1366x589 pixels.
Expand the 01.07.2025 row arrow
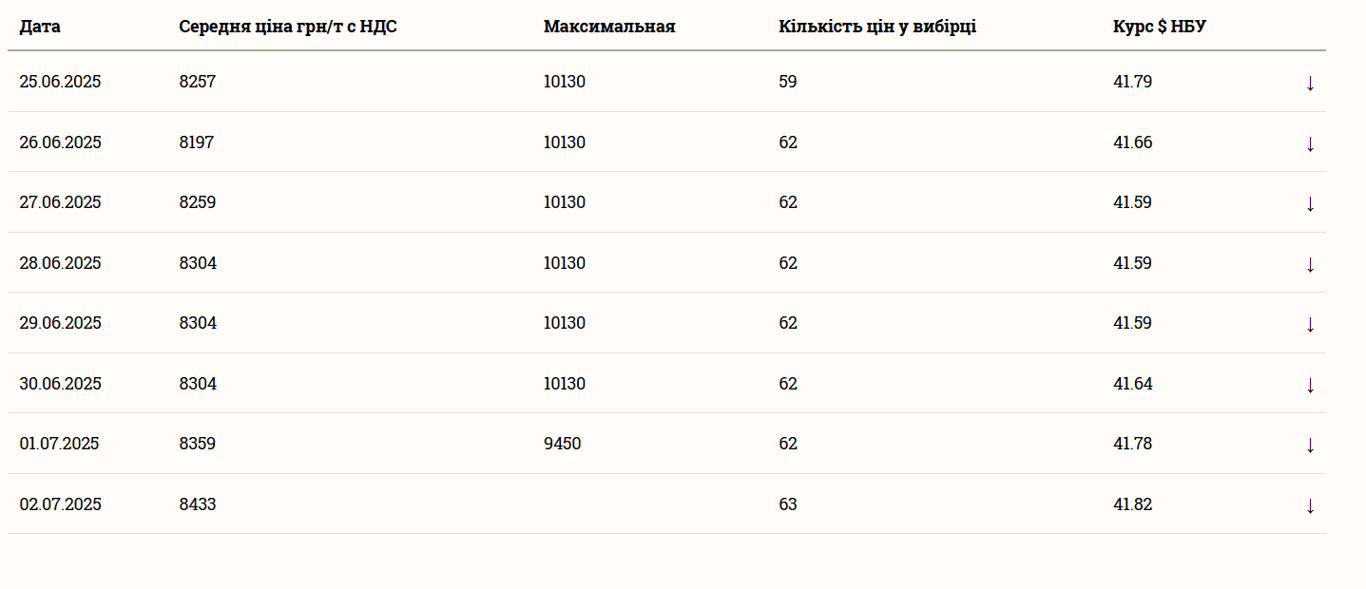click(1310, 444)
